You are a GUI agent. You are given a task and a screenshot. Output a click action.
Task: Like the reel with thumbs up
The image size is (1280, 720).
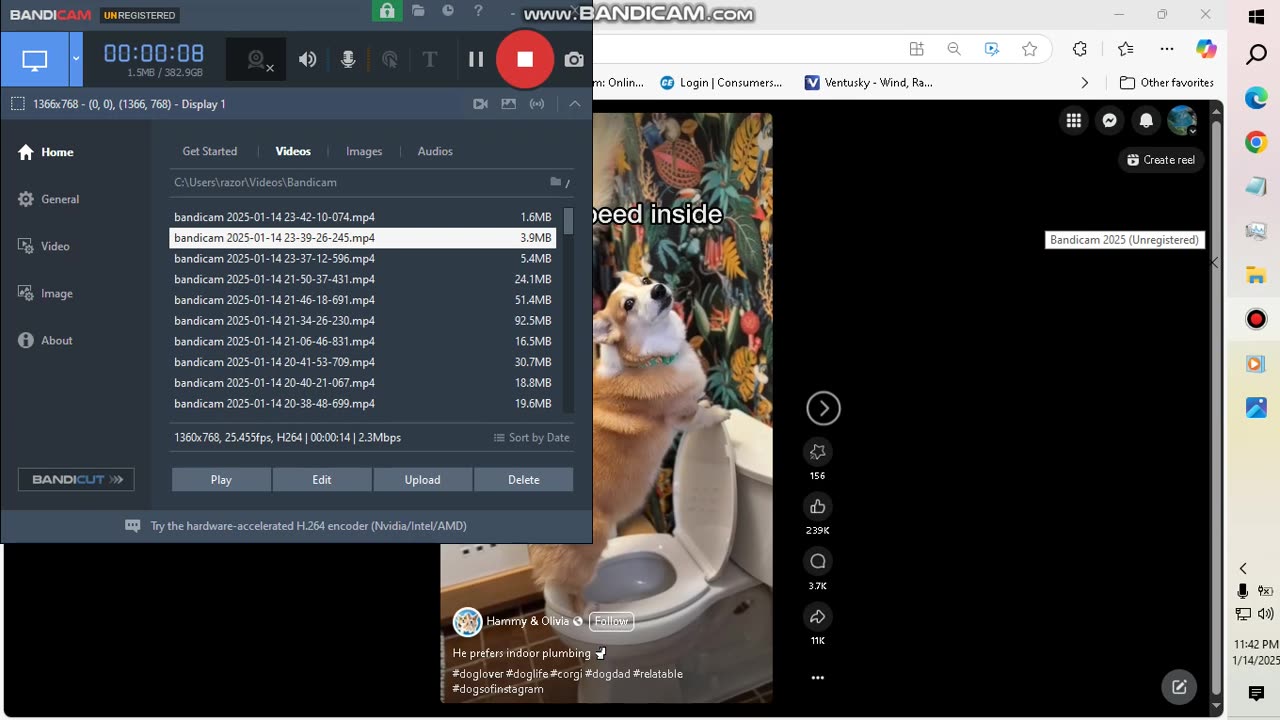[x=818, y=506]
